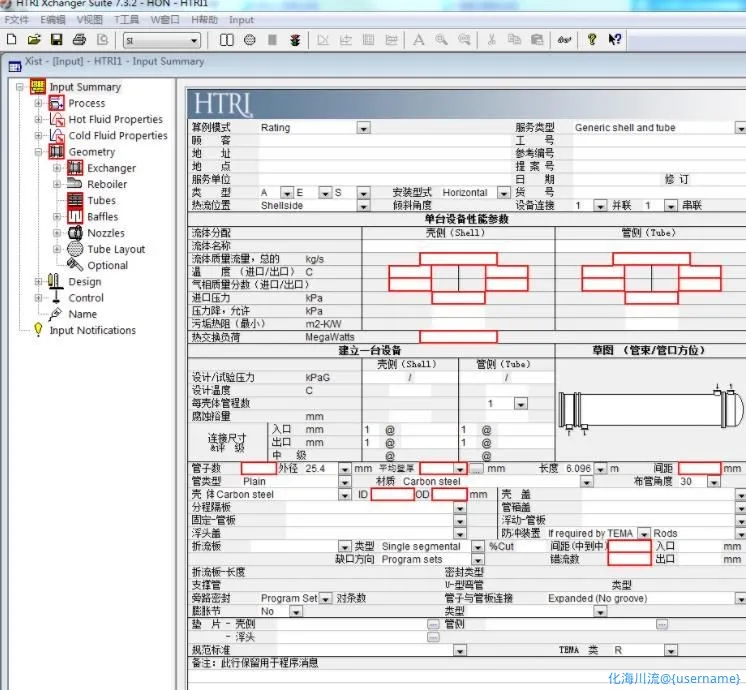Click the scissors Cut toolbar icon
This screenshot has height=690, width=746.
(491, 39)
